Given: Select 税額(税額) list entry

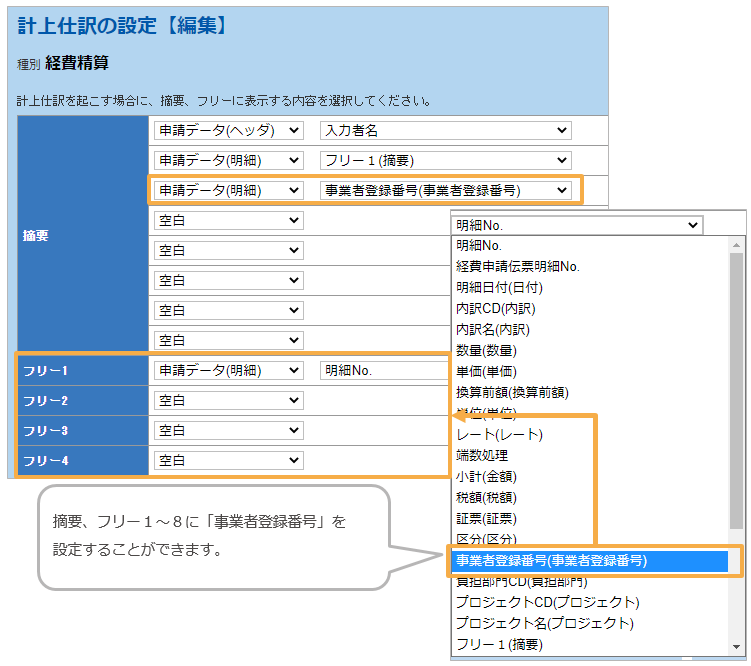Looking at the screenshot, I should [487, 497].
